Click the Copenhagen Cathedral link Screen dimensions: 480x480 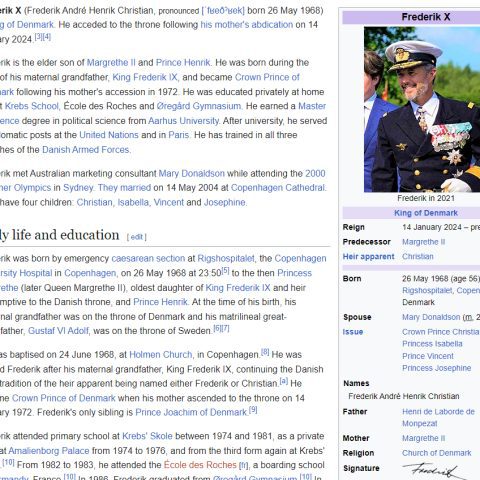(x=278, y=188)
